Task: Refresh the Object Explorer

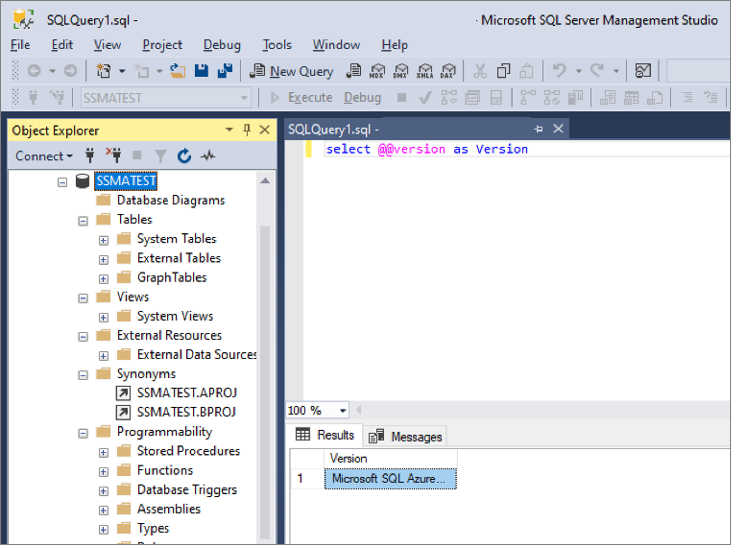Action: (x=184, y=156)
